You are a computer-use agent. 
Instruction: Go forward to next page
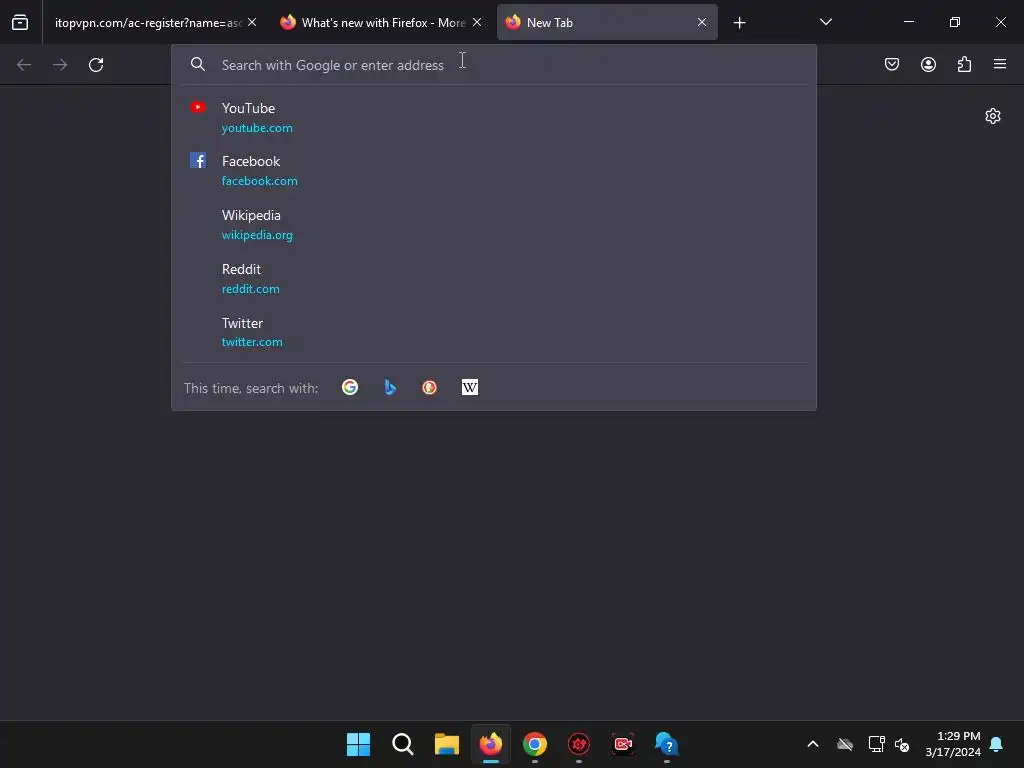coord(60,65)
